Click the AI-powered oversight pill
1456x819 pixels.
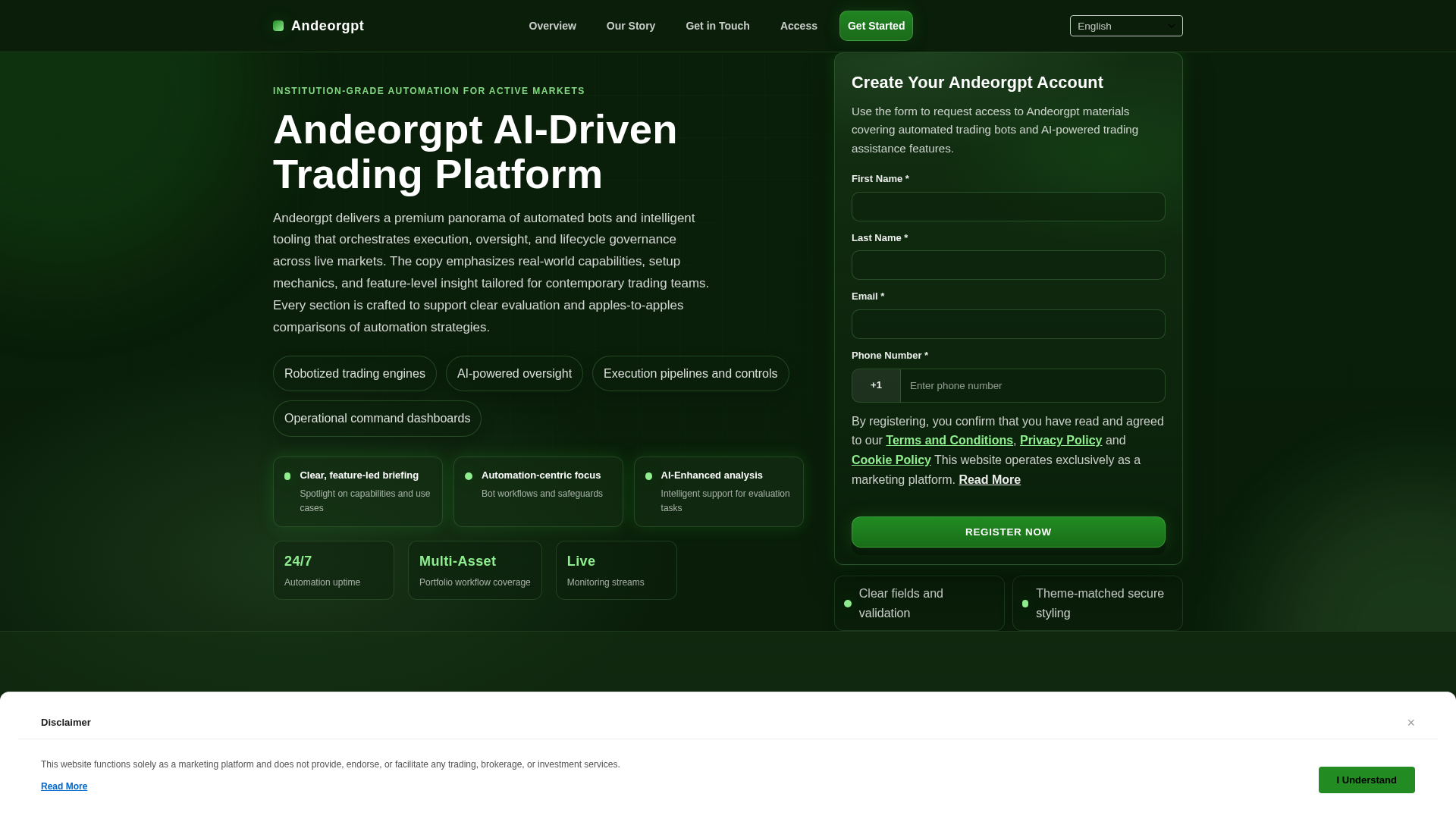tap(514, 374)
